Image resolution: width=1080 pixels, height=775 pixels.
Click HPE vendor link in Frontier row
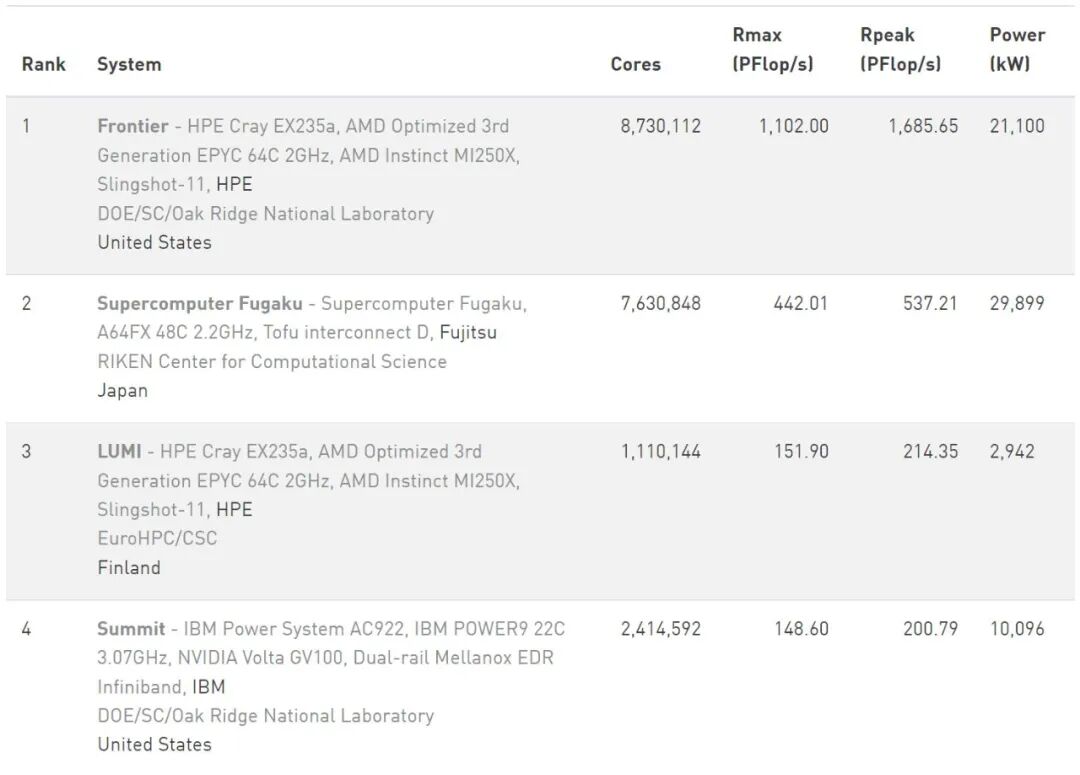tap(234, 184)
